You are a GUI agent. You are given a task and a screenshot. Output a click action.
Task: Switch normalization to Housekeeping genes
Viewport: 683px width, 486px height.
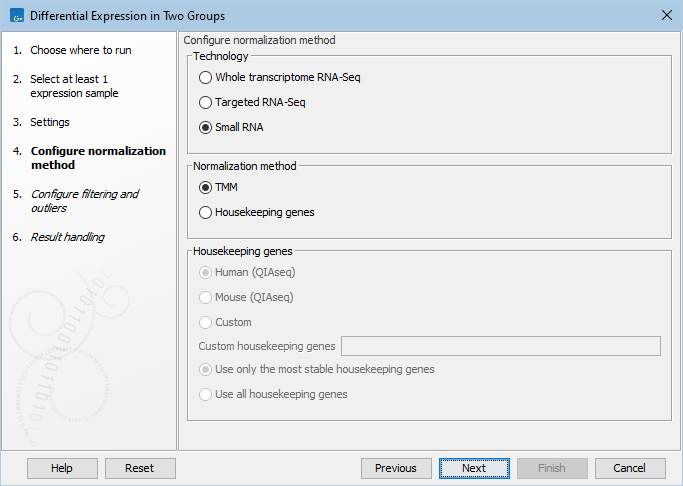(x=206, y=212)
